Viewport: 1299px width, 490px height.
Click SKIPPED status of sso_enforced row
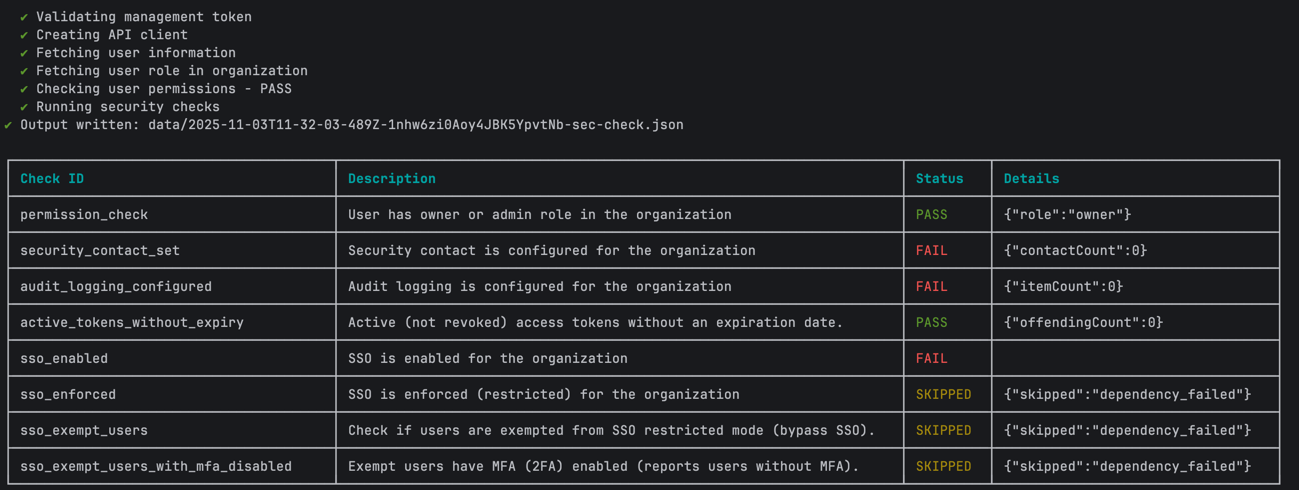pyautogui.click(x=944, y=395)
